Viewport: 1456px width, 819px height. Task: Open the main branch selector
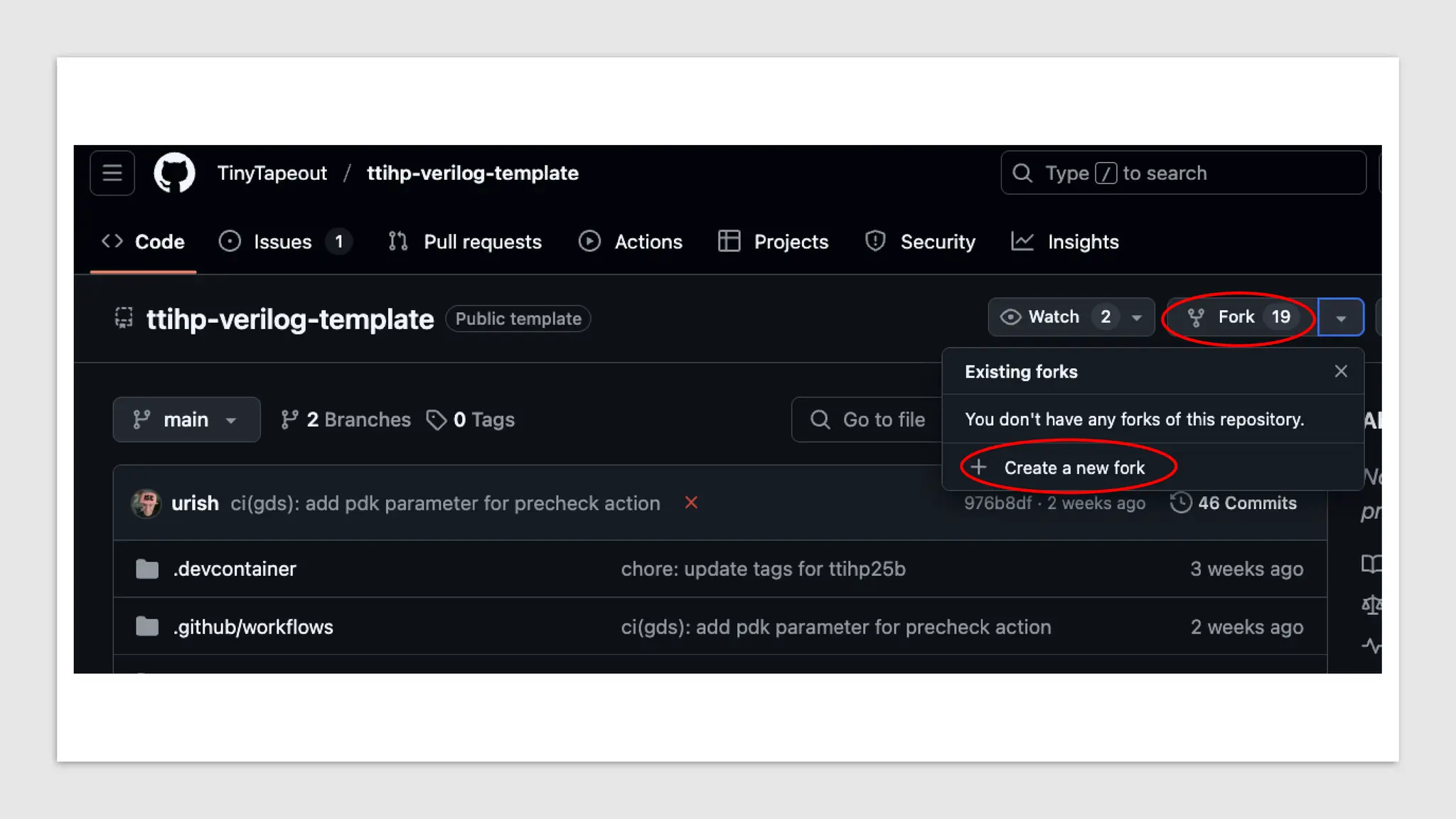point(186,419)
